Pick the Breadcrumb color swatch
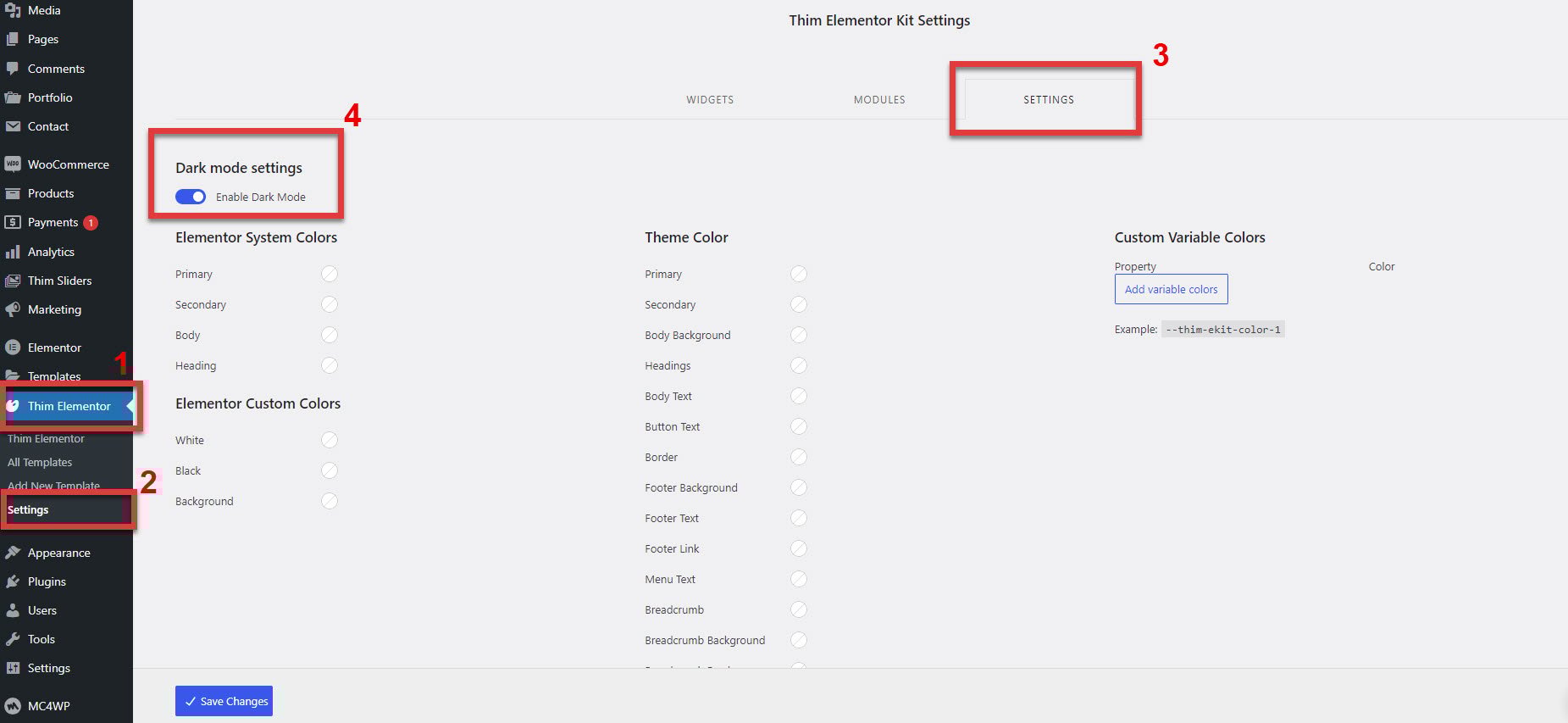Image resolution: width=1568 pixels, height=723 pixels. (x=799, y=609)
